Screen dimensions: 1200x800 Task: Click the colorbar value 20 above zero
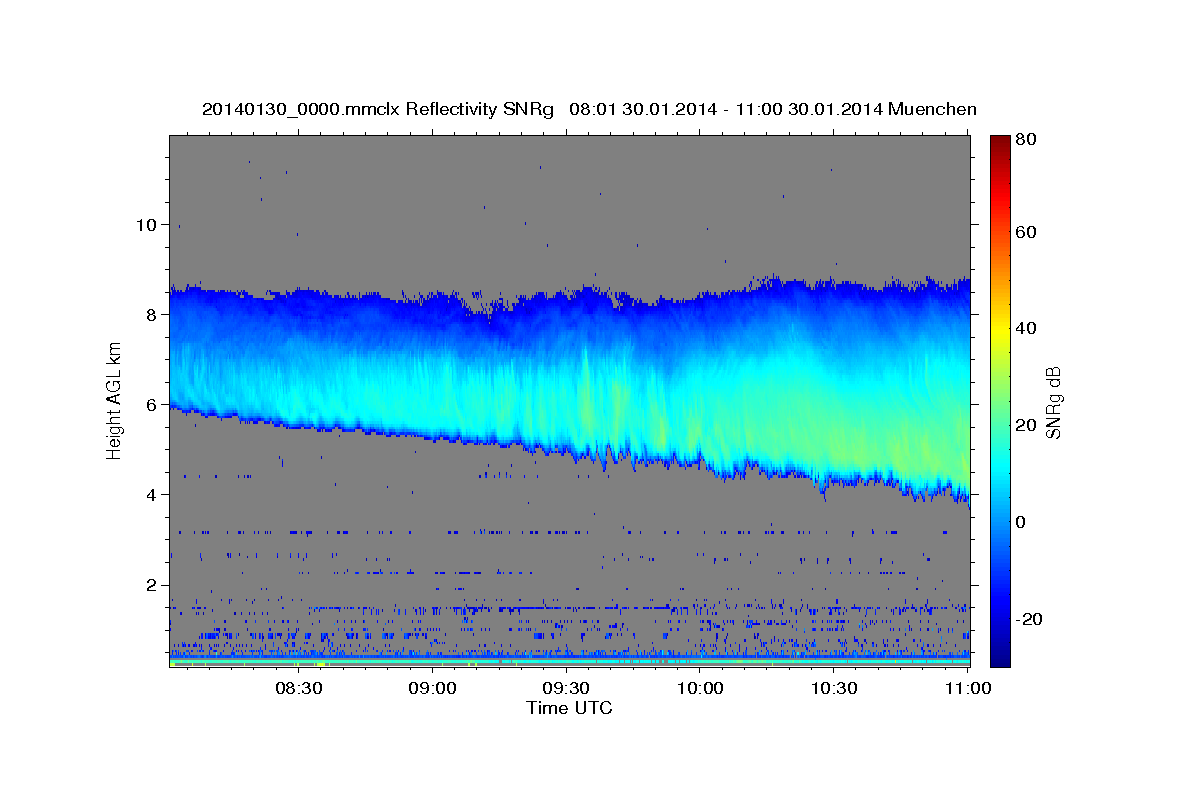point(1025,425)
